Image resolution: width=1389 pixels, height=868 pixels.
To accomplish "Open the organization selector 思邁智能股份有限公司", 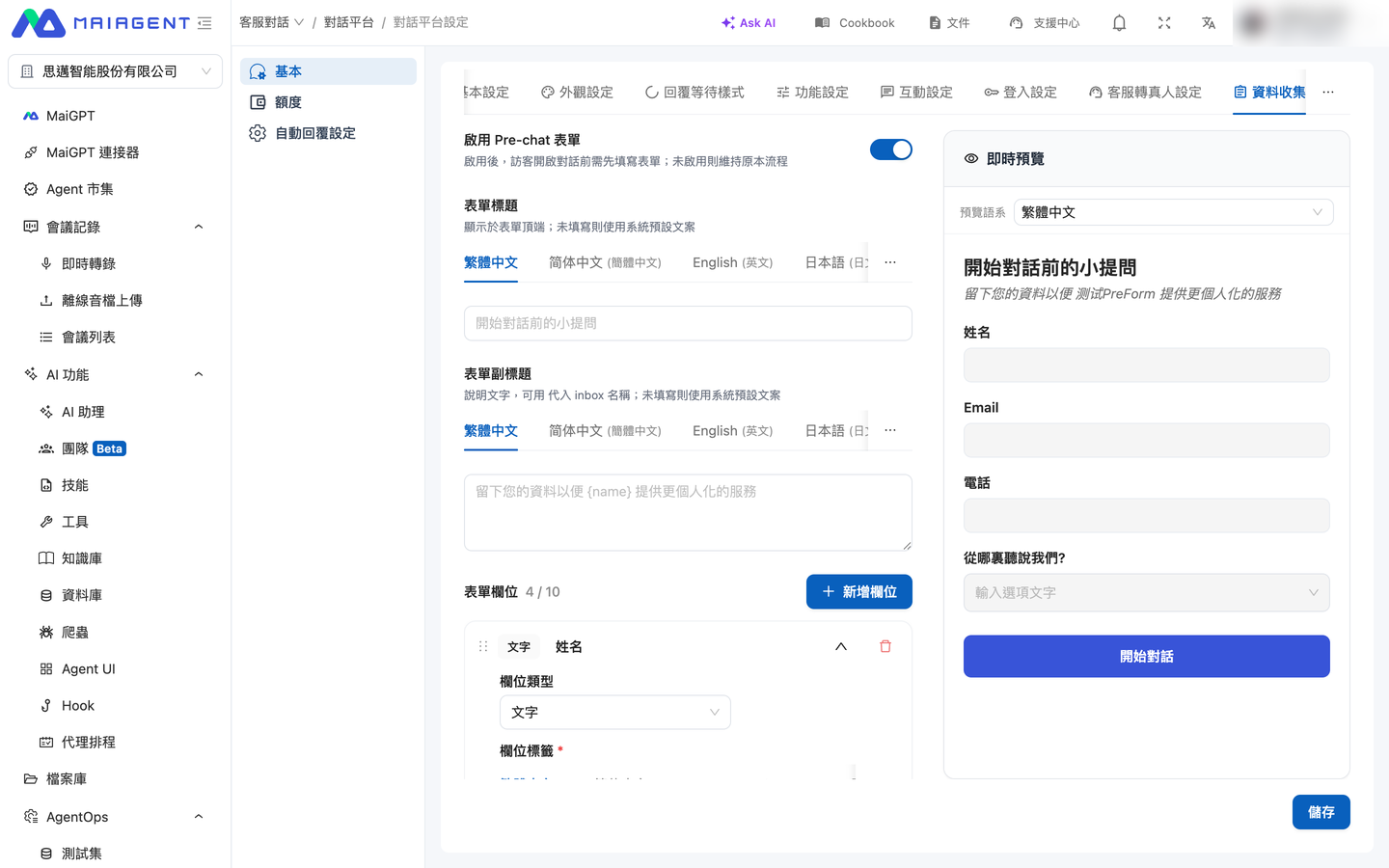I will click(x=116, y=71).
